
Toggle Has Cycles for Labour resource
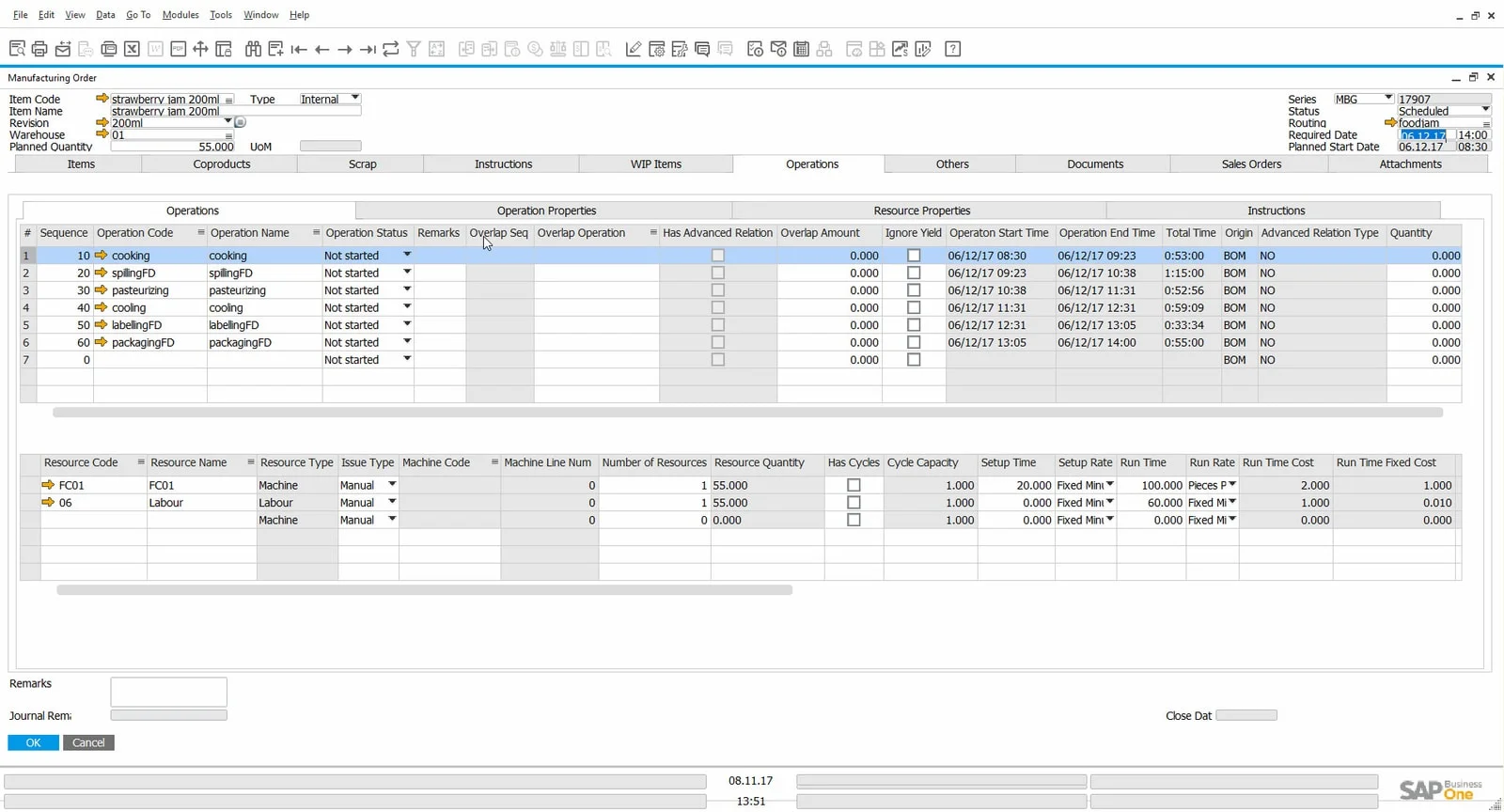pos(854,503)
